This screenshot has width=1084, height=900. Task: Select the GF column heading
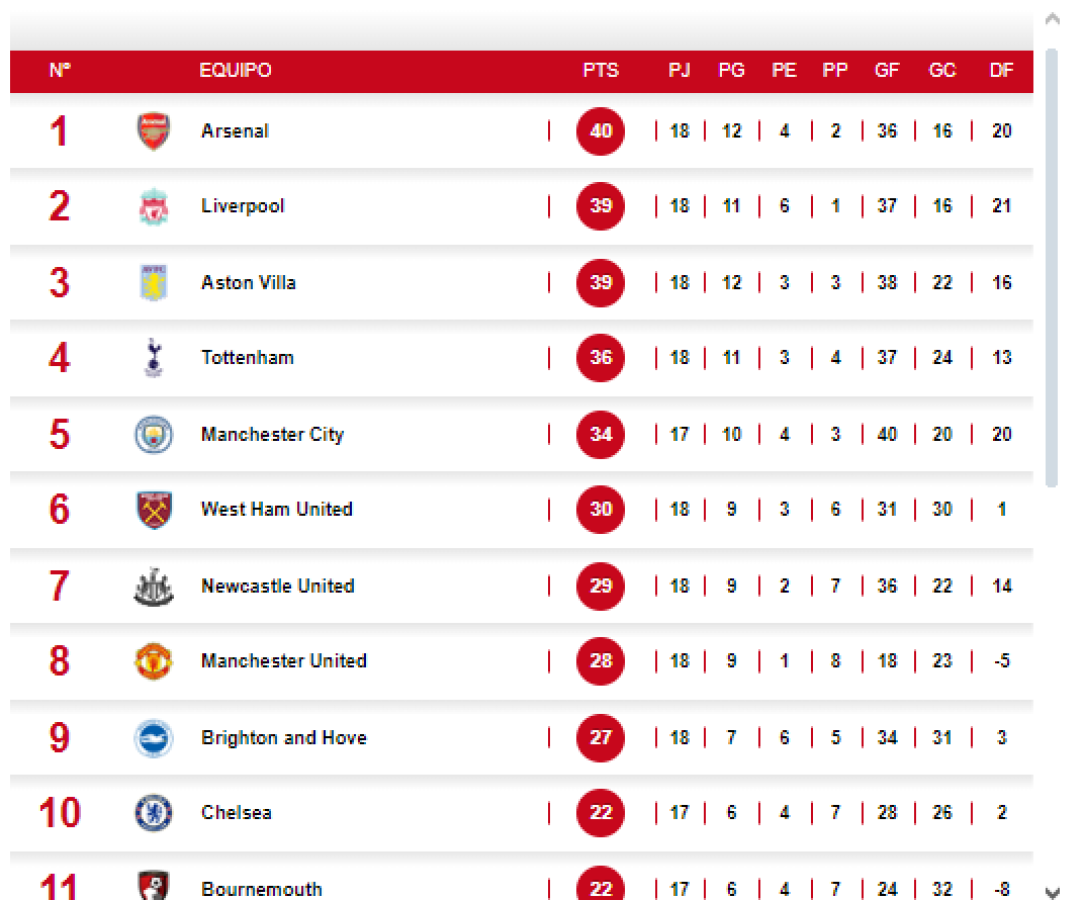tap(887, 71)
